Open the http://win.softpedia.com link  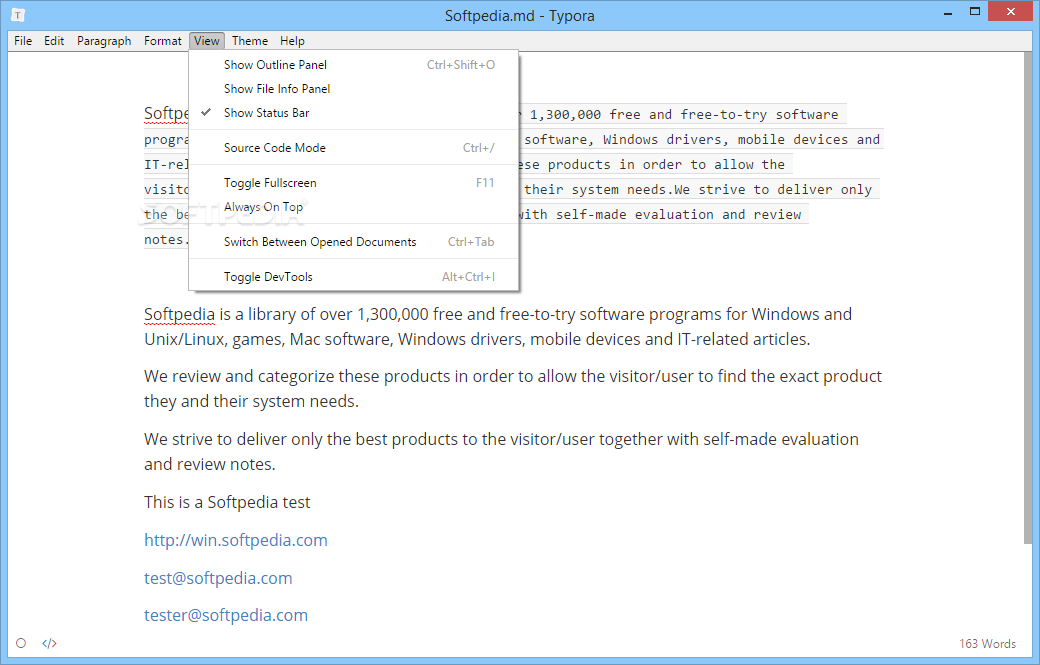click(x=235, y=540)
